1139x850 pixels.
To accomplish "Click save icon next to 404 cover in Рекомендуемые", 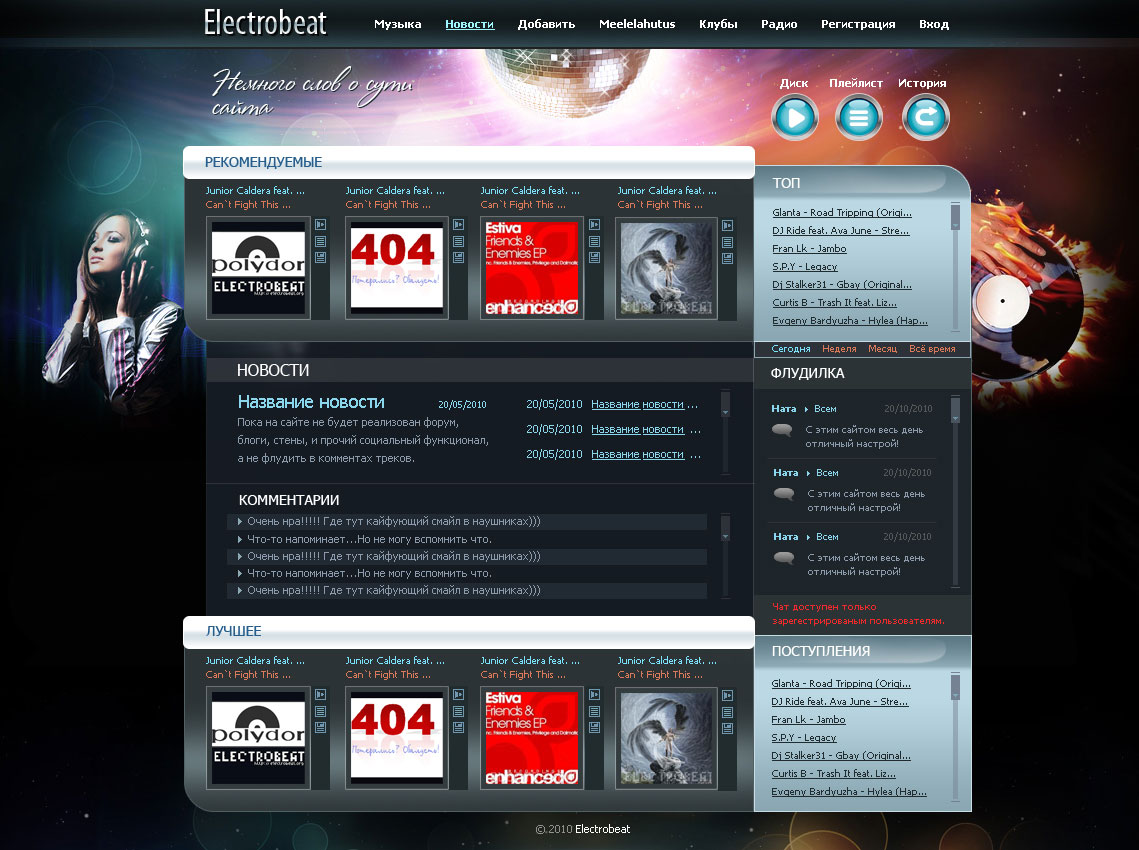I will pyautogui.click(x=458, y=257).
